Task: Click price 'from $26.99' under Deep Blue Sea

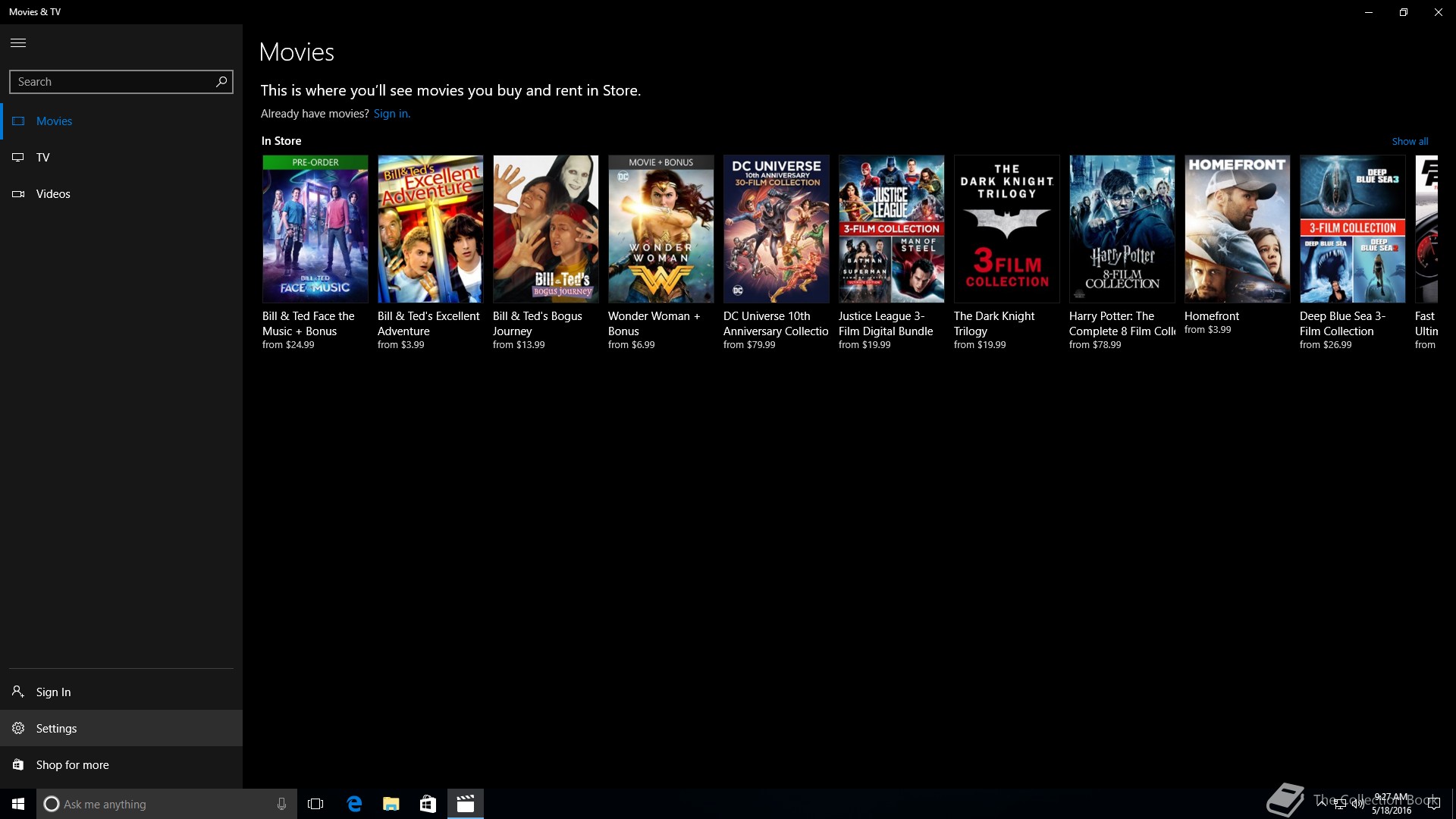Action: pyautogui.click(x=1326, y=345)
